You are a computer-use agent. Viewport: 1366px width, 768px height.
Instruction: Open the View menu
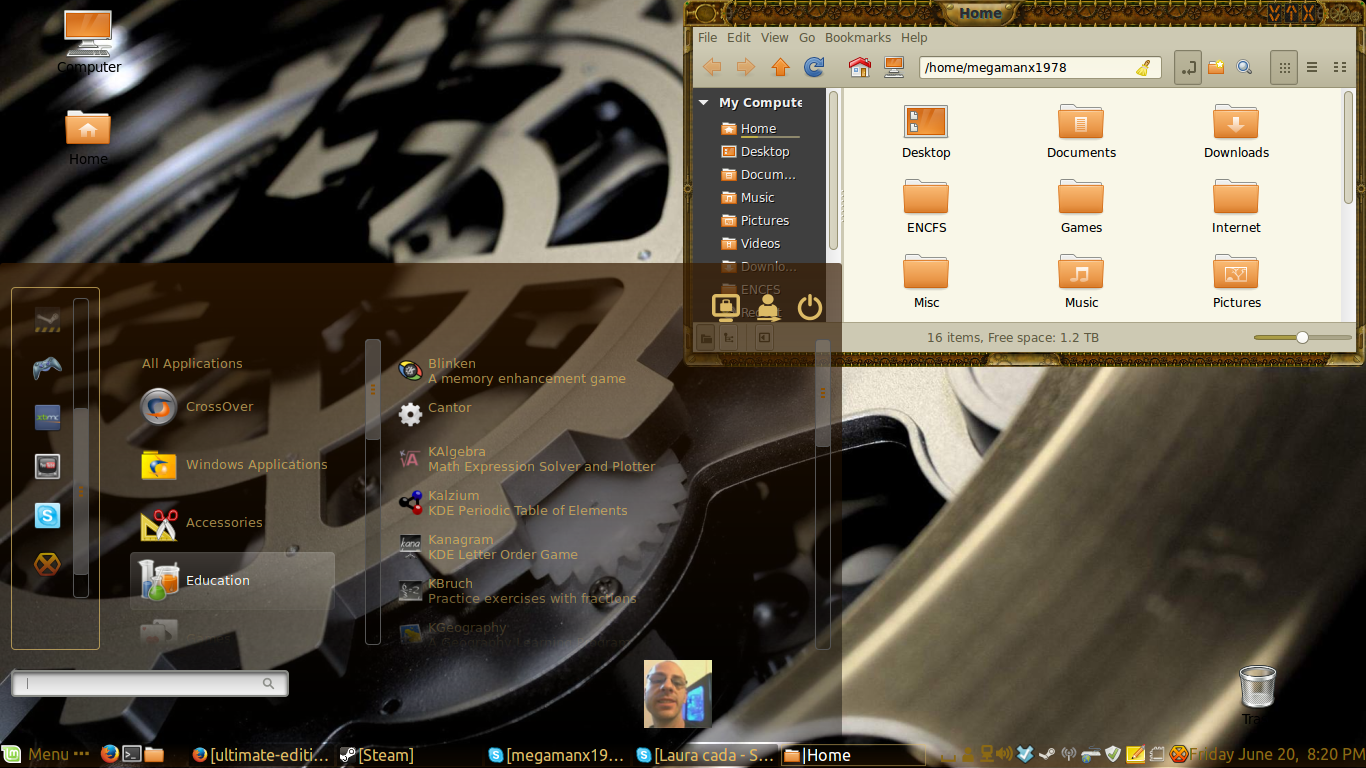[x=775, y=38]
